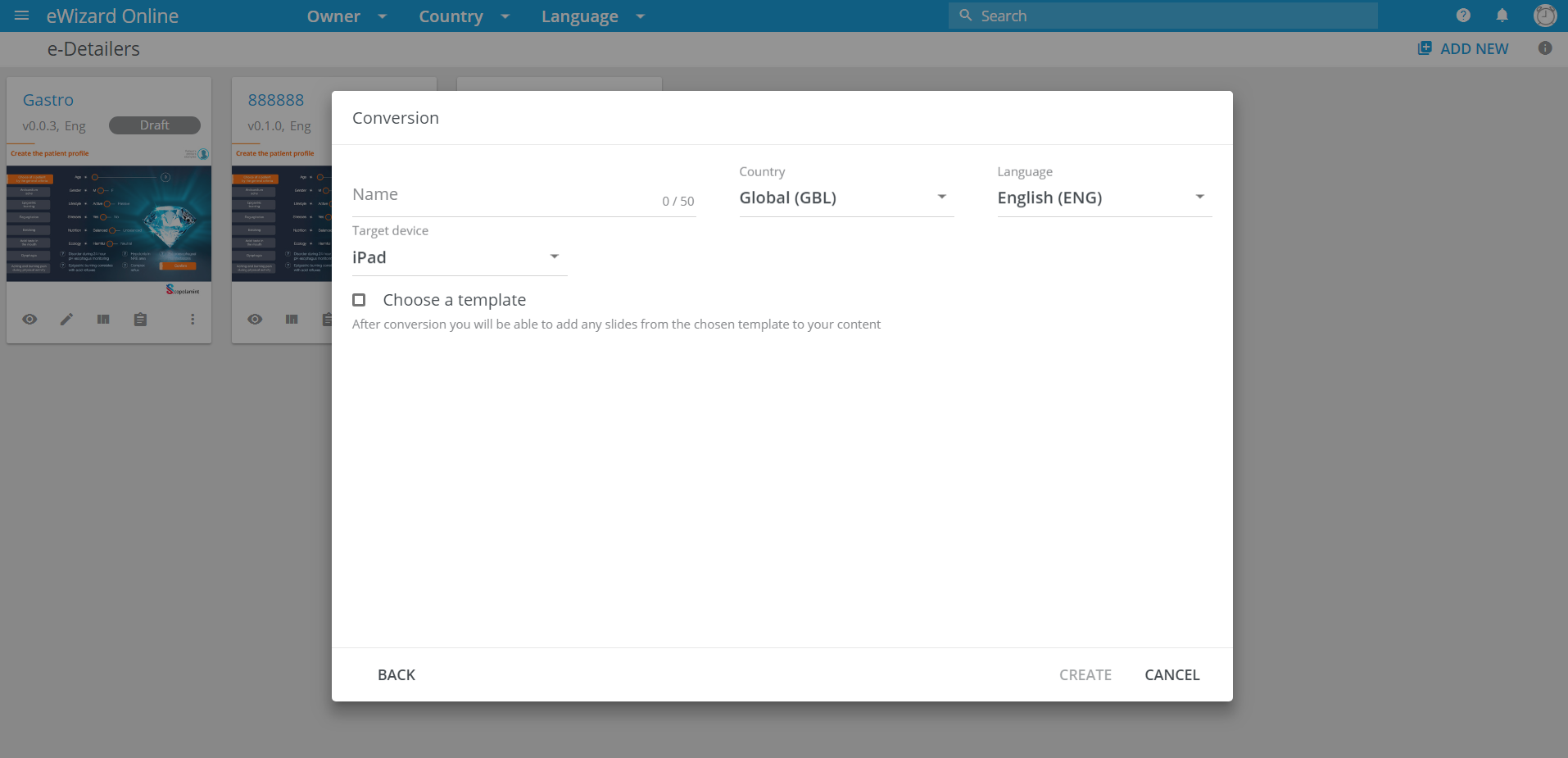Expand the Country dropdown showing Global (GBL)
Screen dimensions: 1568x758
(845, 197)
